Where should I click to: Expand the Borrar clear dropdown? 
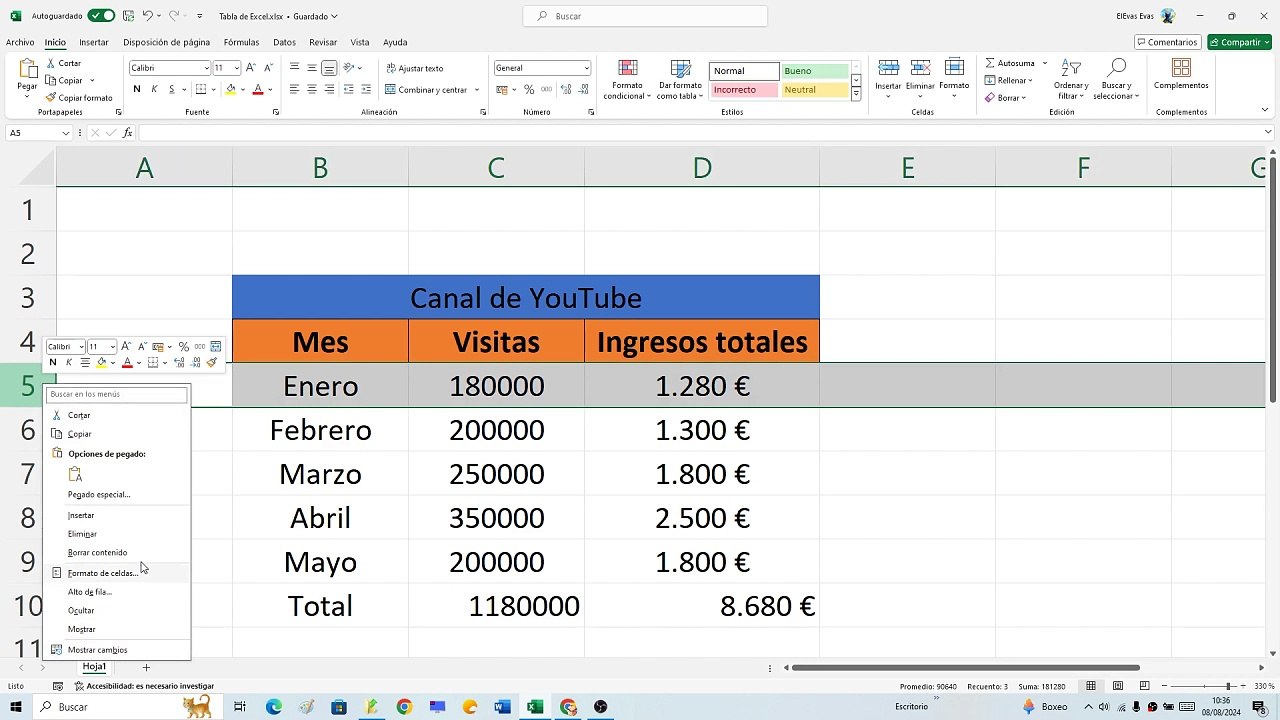pyautogui.click(x=1025, y=98)
